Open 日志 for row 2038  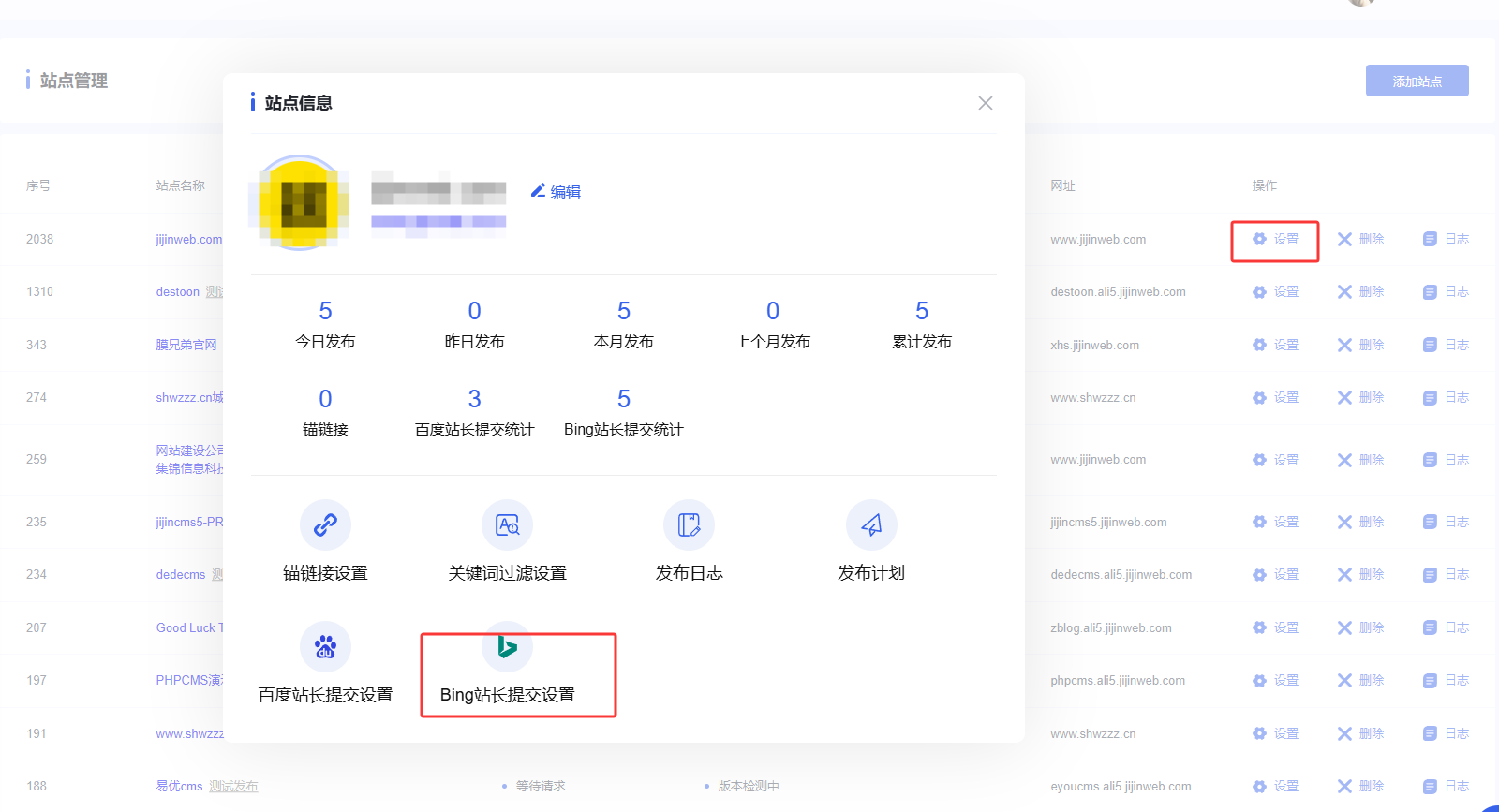click(x=1446, y=240)
